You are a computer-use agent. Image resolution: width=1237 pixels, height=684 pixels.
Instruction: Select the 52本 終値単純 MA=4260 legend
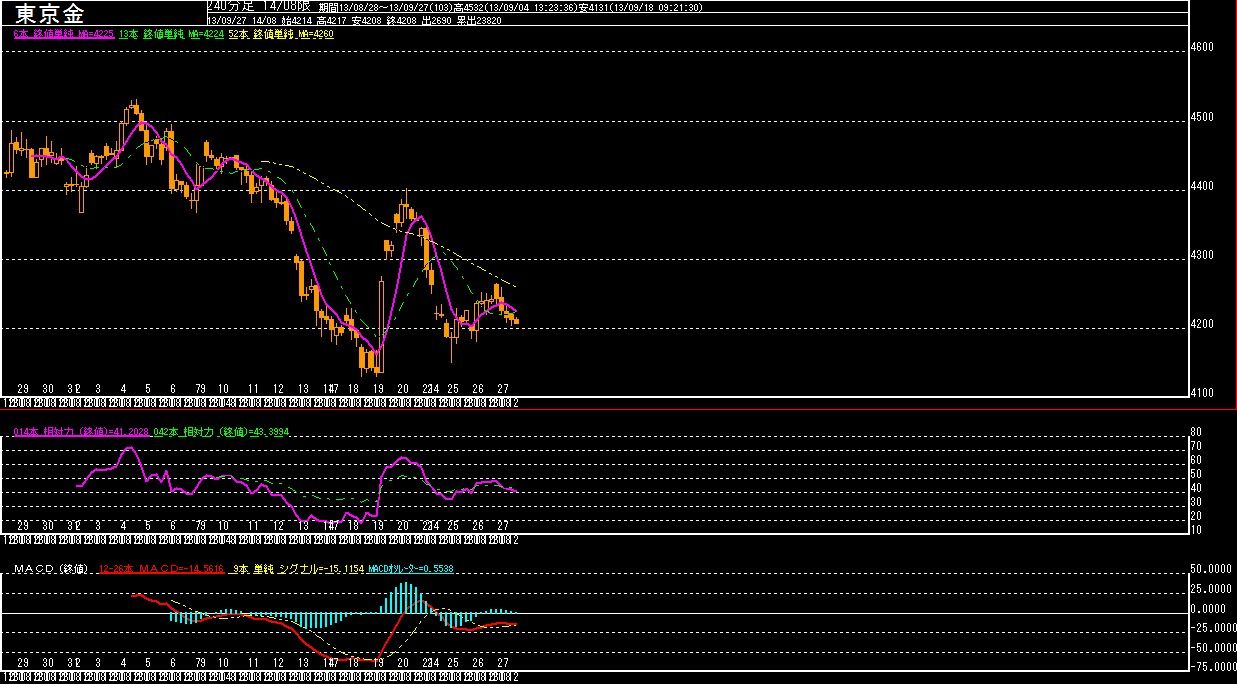[281, 34]
